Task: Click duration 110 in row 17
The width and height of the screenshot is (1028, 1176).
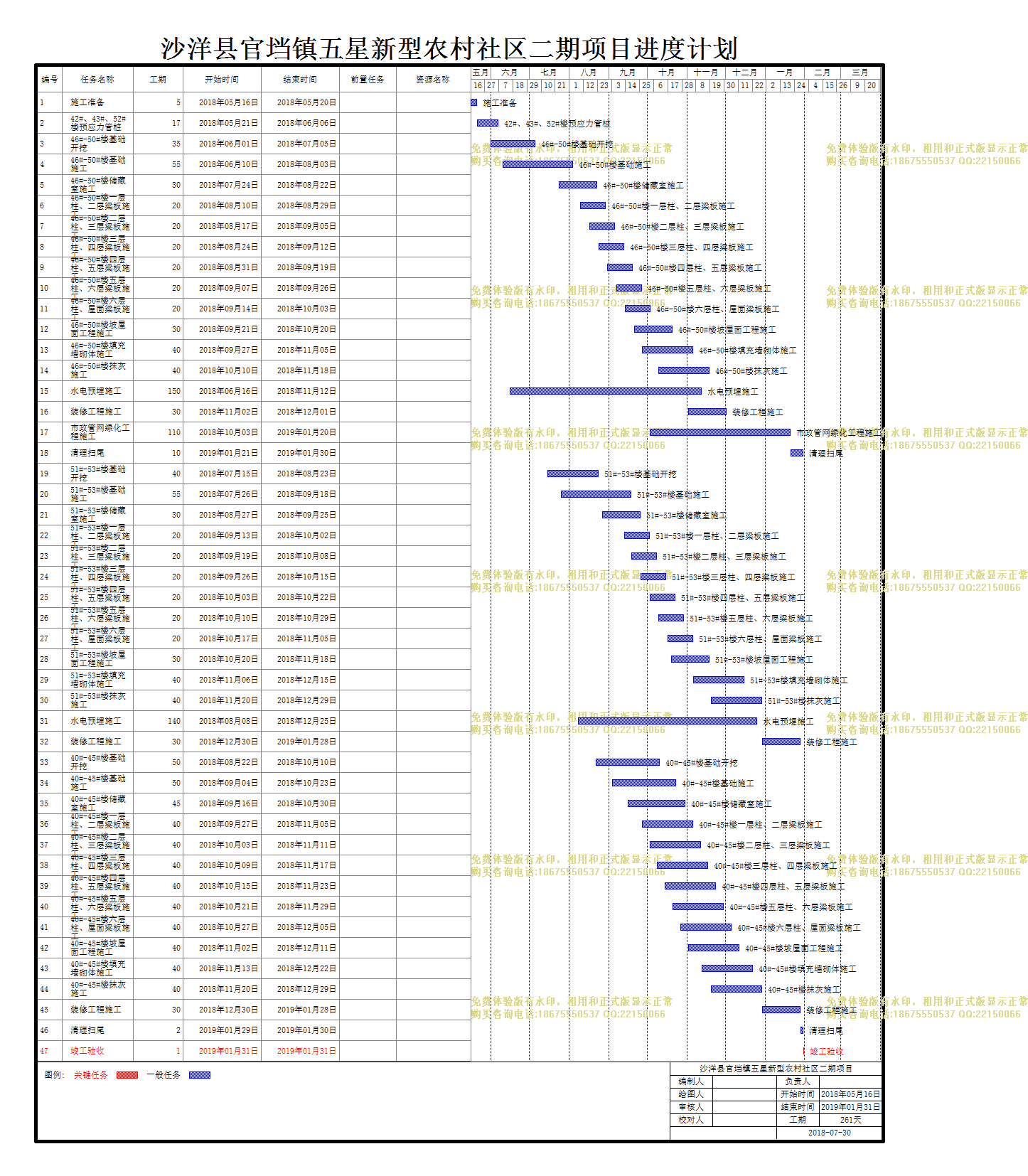Action: (174, 432)
